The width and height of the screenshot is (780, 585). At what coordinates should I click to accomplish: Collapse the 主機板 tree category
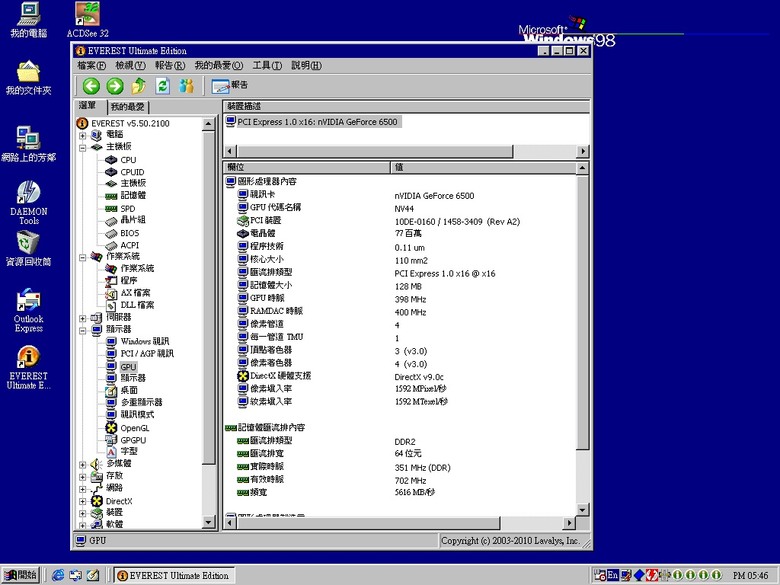83,147
